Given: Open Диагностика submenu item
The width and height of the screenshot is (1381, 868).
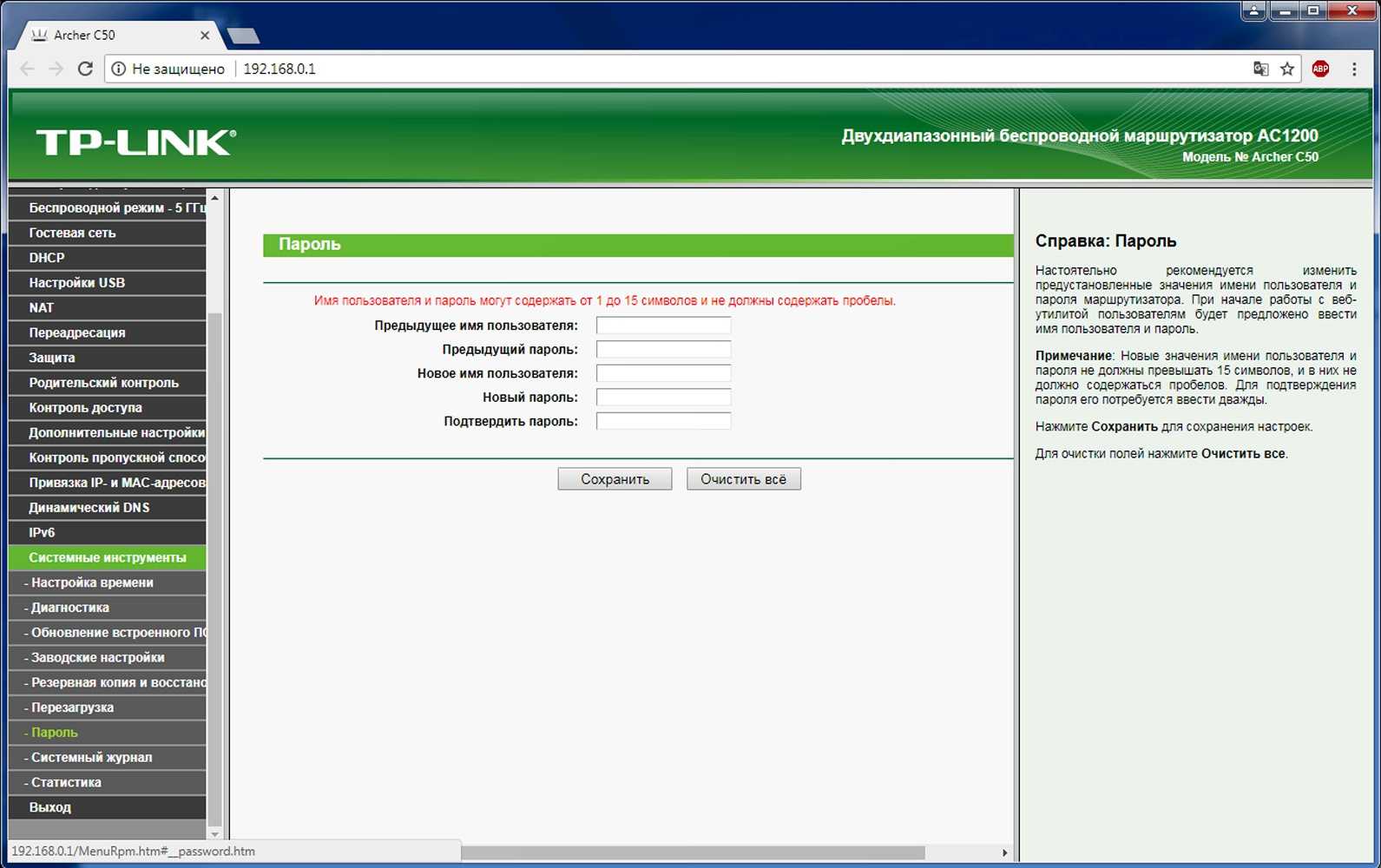Looking at the screenshot, I should point(107,608).
